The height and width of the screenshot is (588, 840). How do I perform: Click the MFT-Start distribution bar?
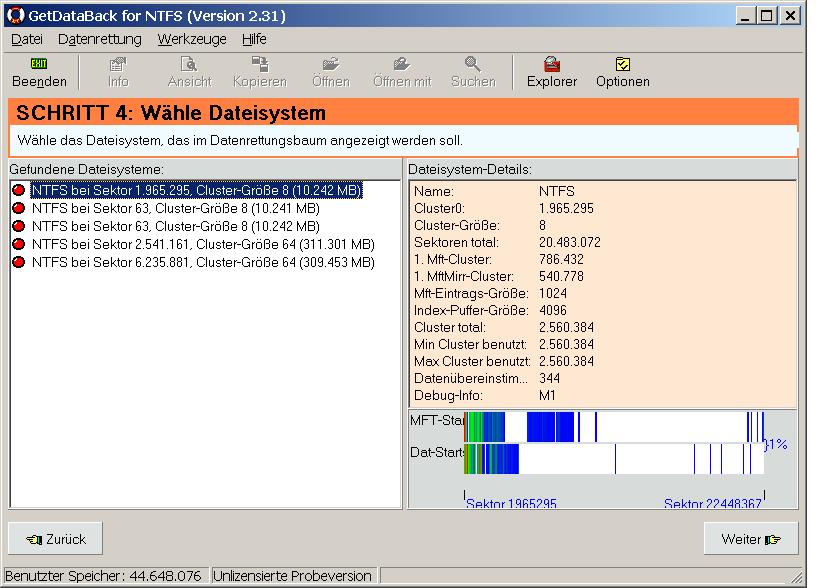[x=614, y=427]
